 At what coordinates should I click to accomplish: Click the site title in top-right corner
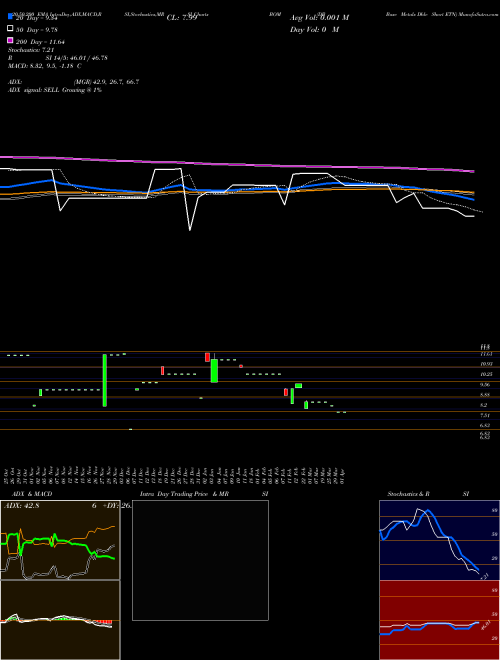[x=441, y=14]
